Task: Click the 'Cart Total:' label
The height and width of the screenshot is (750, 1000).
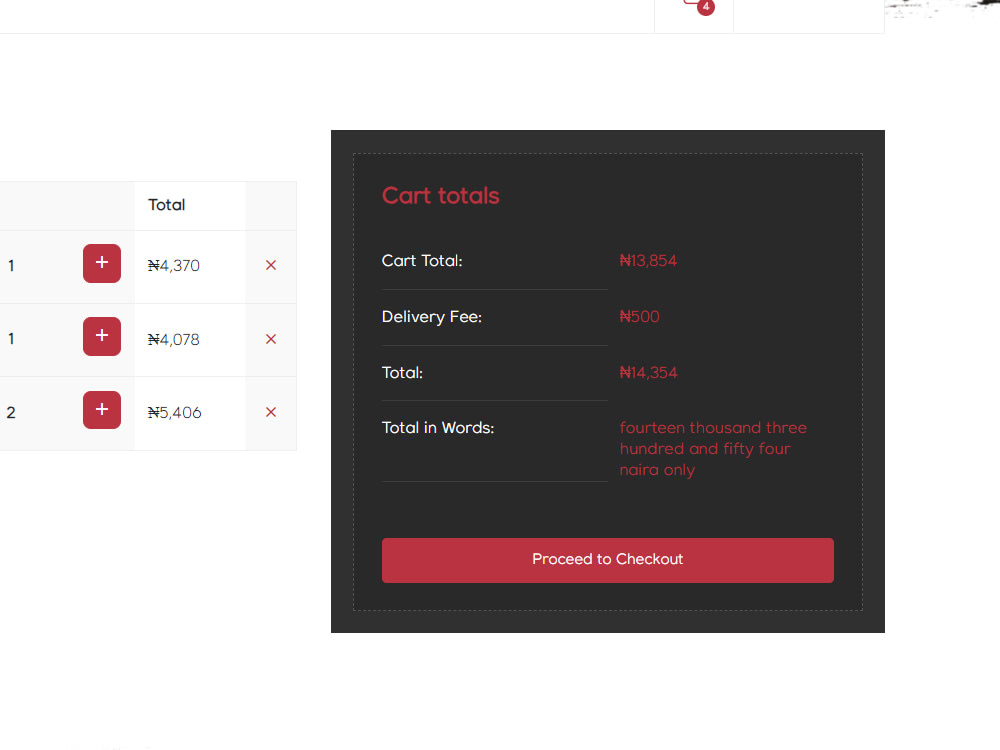Action: (422, 261)
